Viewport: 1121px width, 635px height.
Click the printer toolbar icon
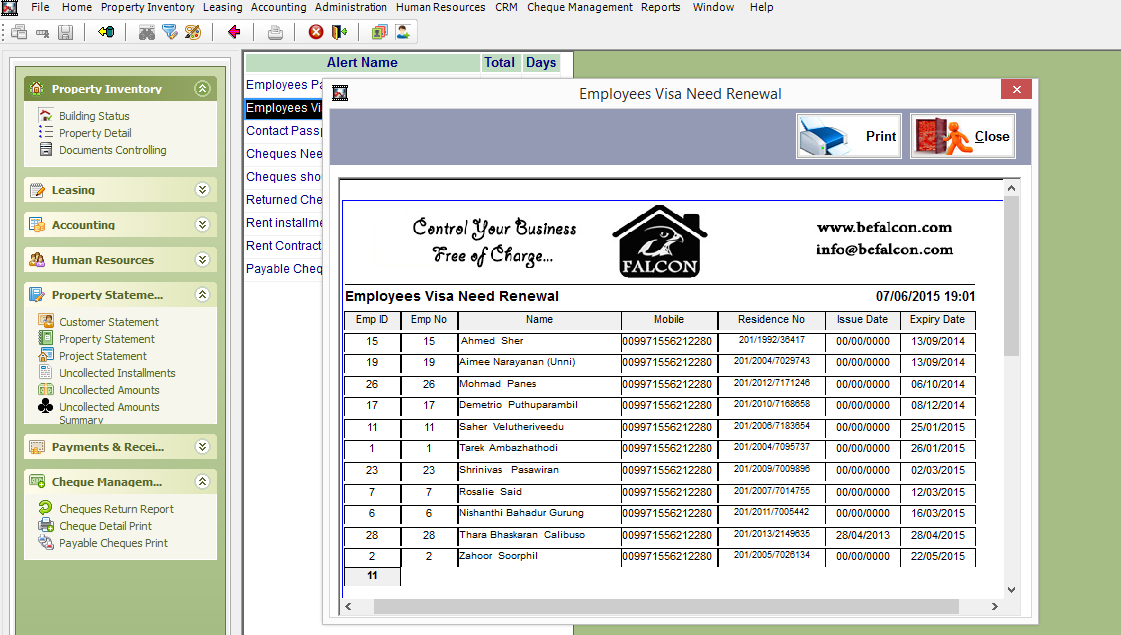click(x=275, y=32)
